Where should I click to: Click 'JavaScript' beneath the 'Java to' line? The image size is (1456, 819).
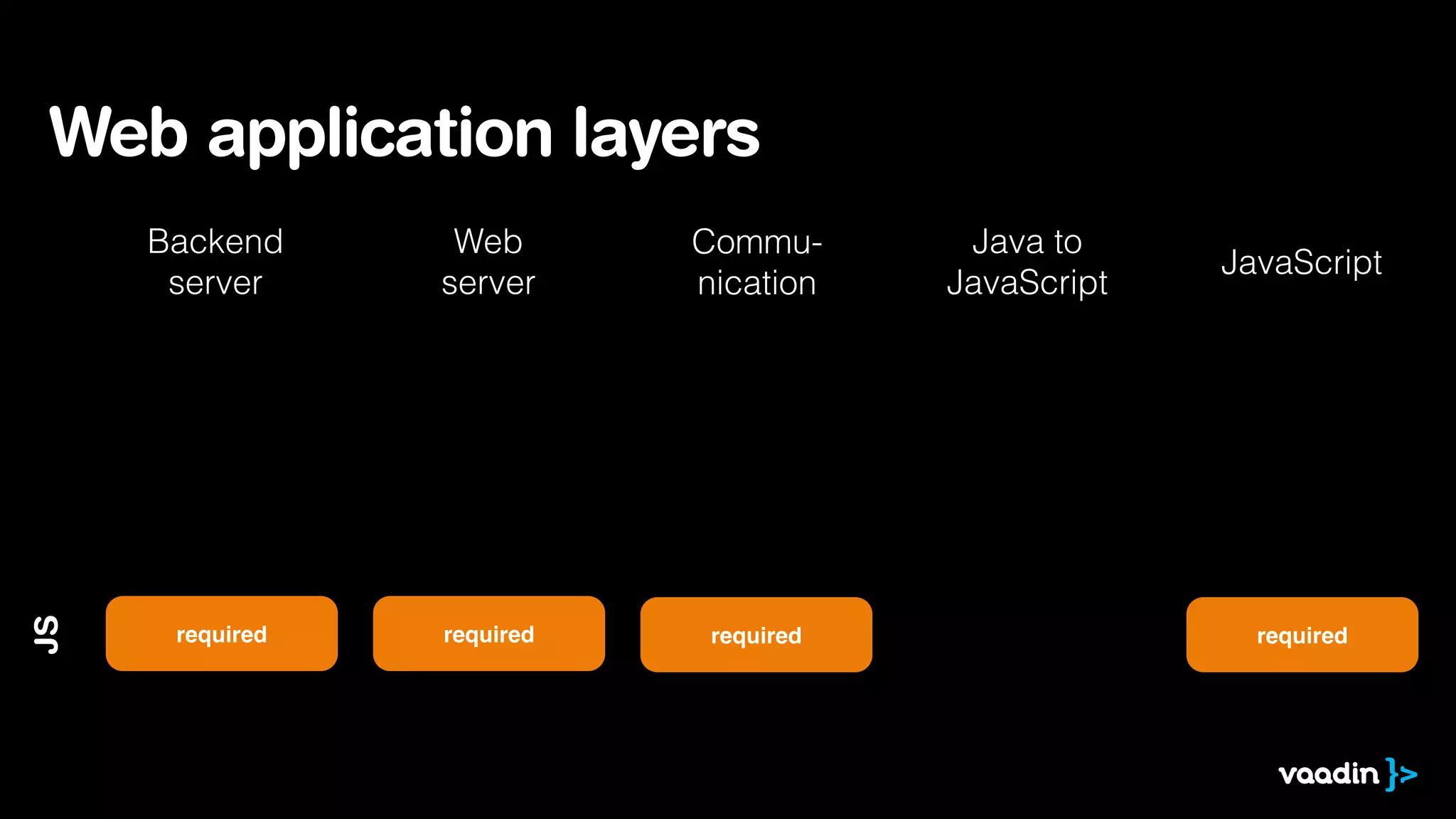(x=1027, y=283)
